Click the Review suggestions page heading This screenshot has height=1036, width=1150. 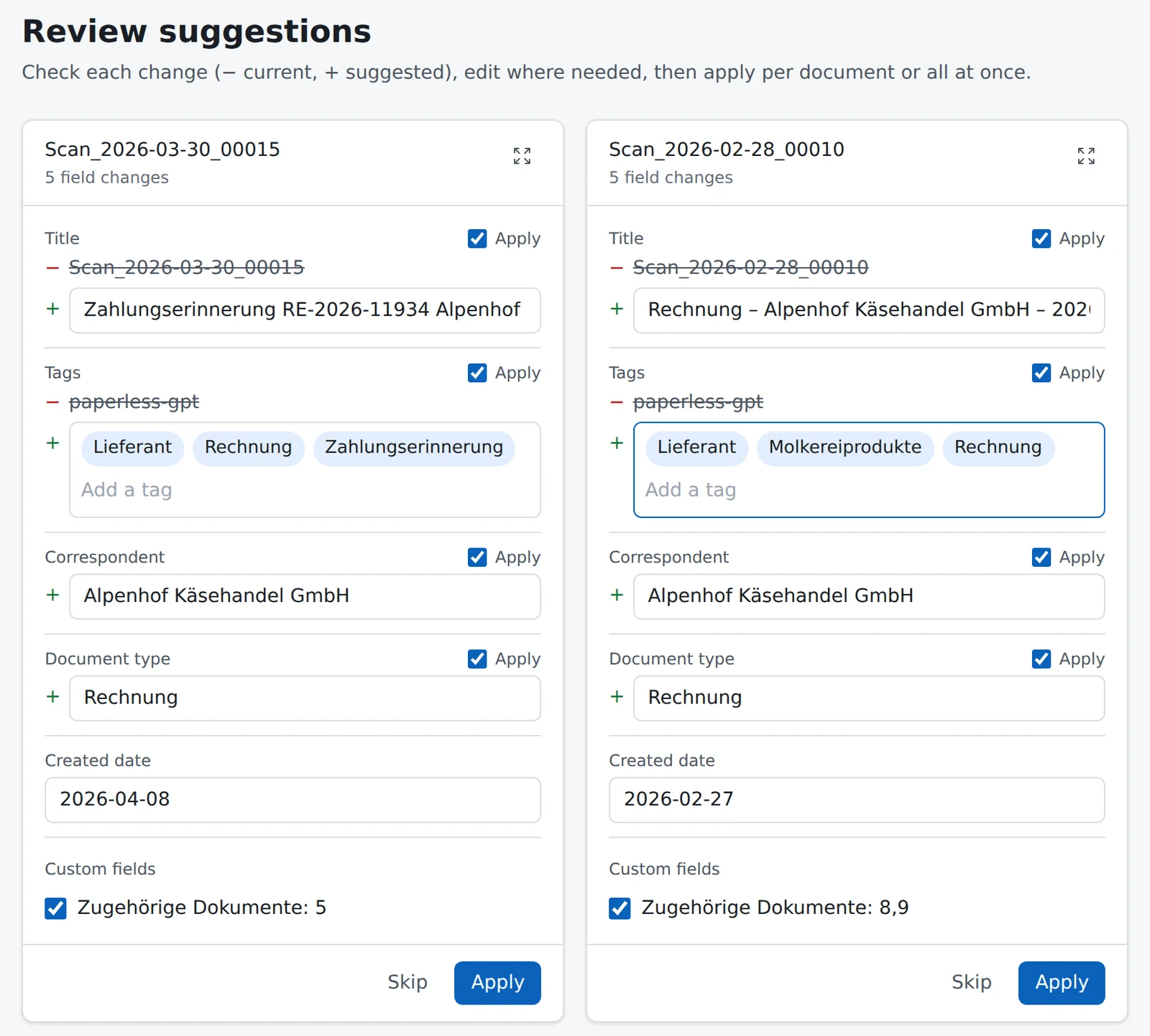197,32
